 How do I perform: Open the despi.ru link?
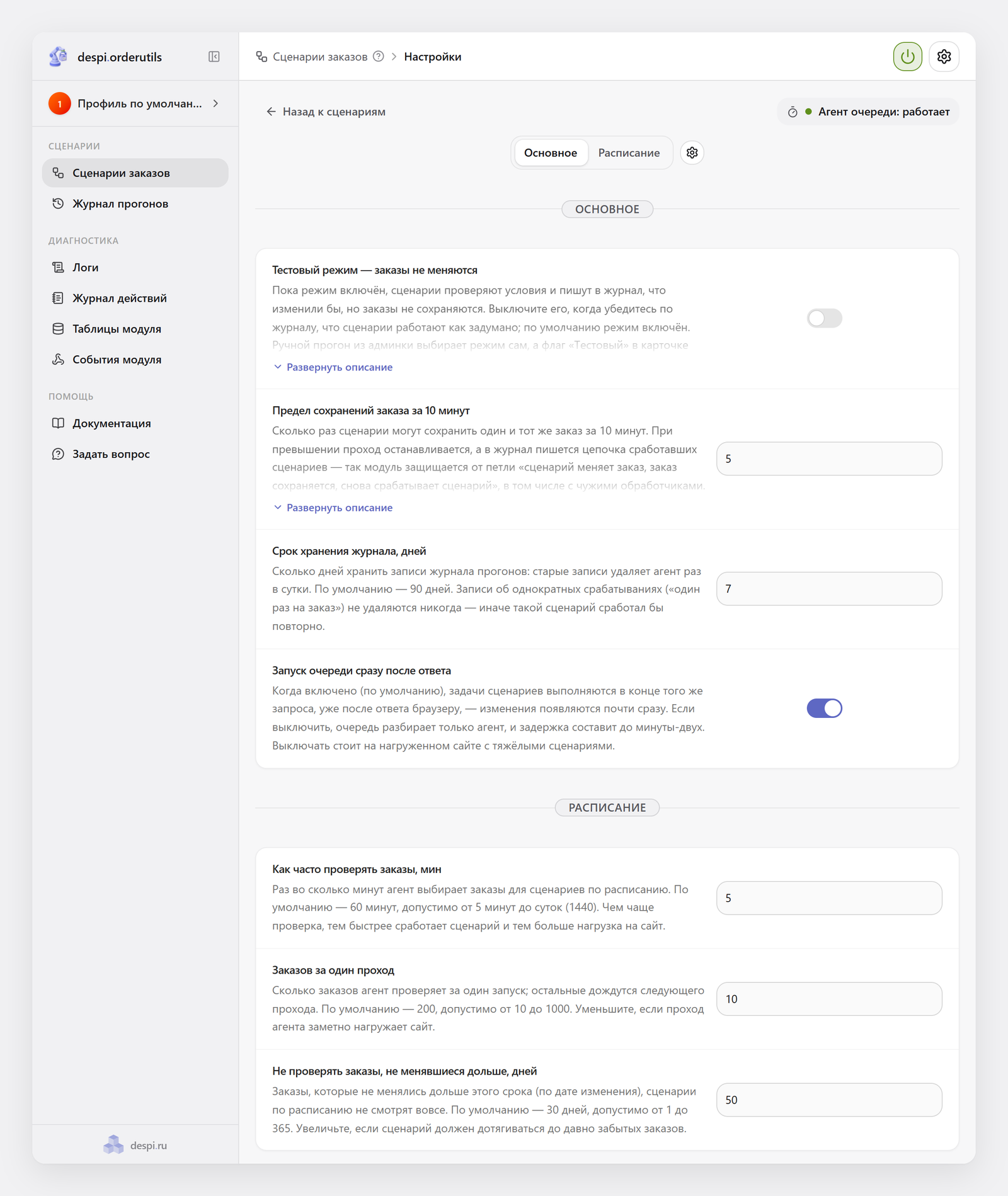click(148, 1145)
